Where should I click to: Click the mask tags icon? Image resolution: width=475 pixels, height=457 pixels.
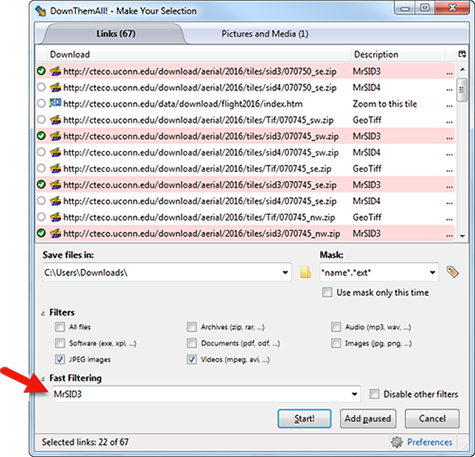pyautogui.click(x=452, y=272)
